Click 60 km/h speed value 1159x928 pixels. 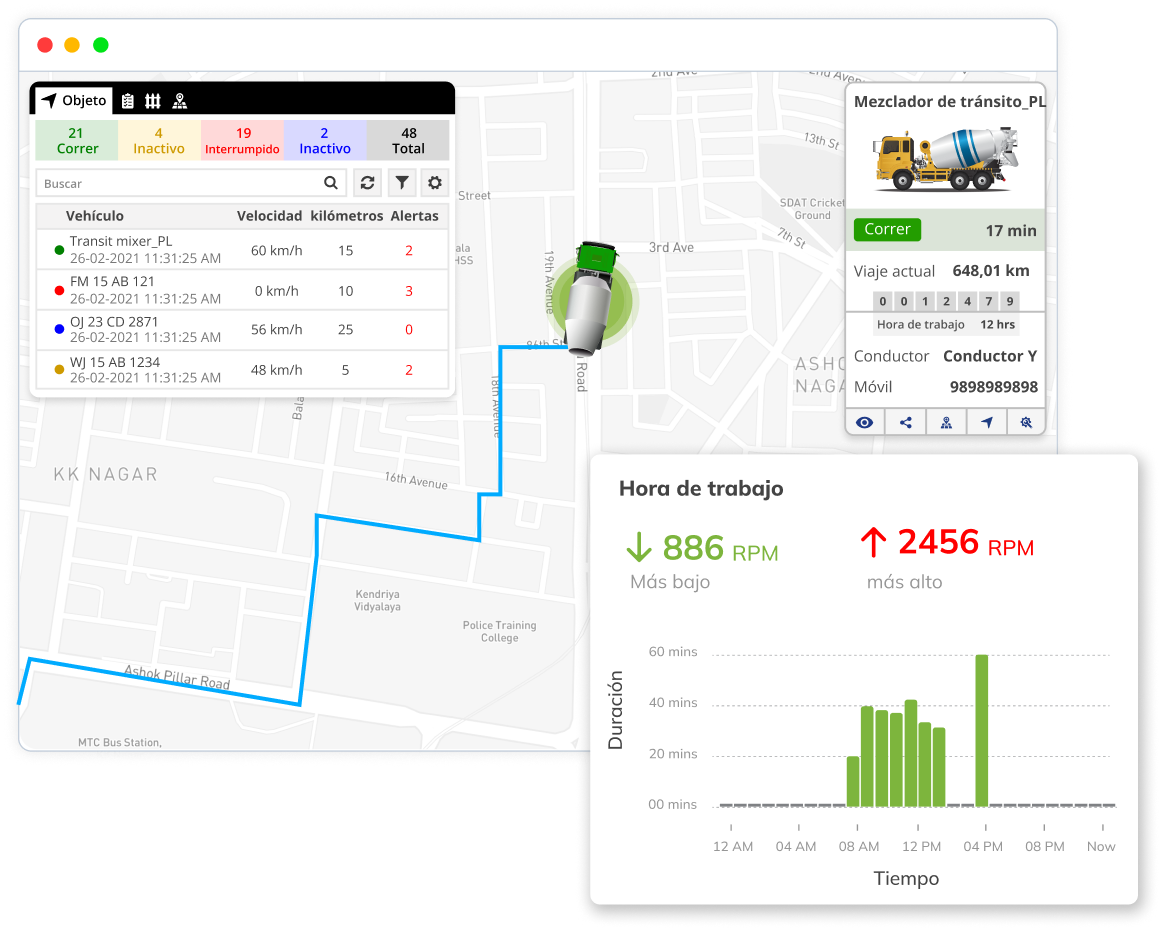coord(276,251)
